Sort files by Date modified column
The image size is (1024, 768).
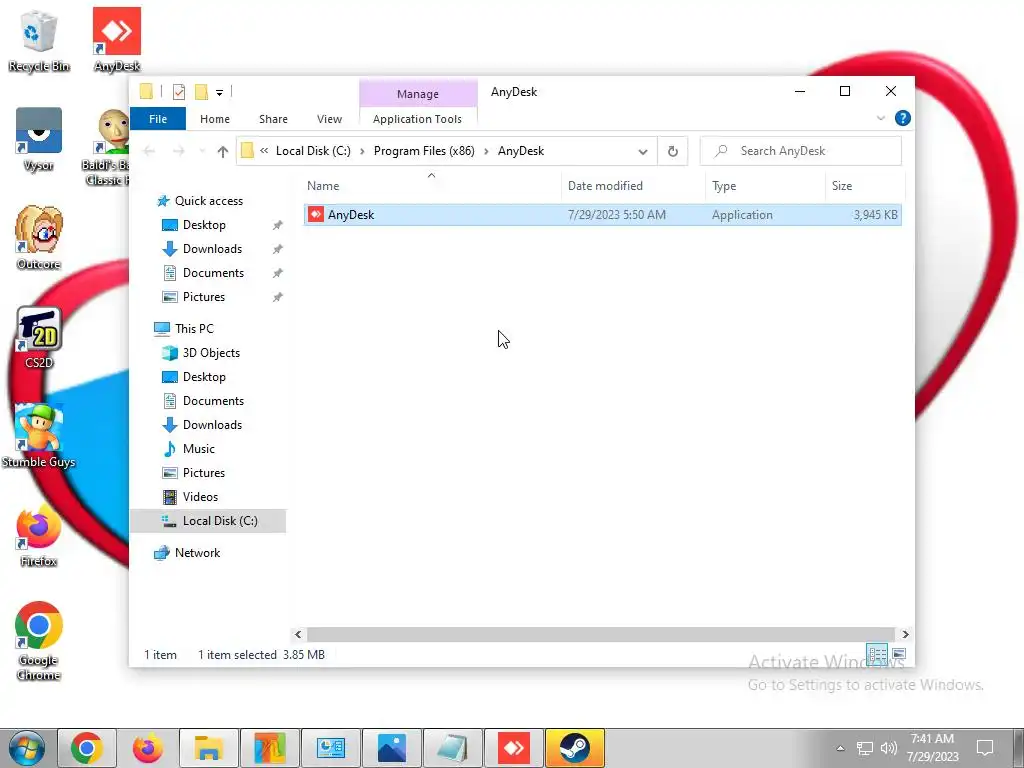(633, 185)
